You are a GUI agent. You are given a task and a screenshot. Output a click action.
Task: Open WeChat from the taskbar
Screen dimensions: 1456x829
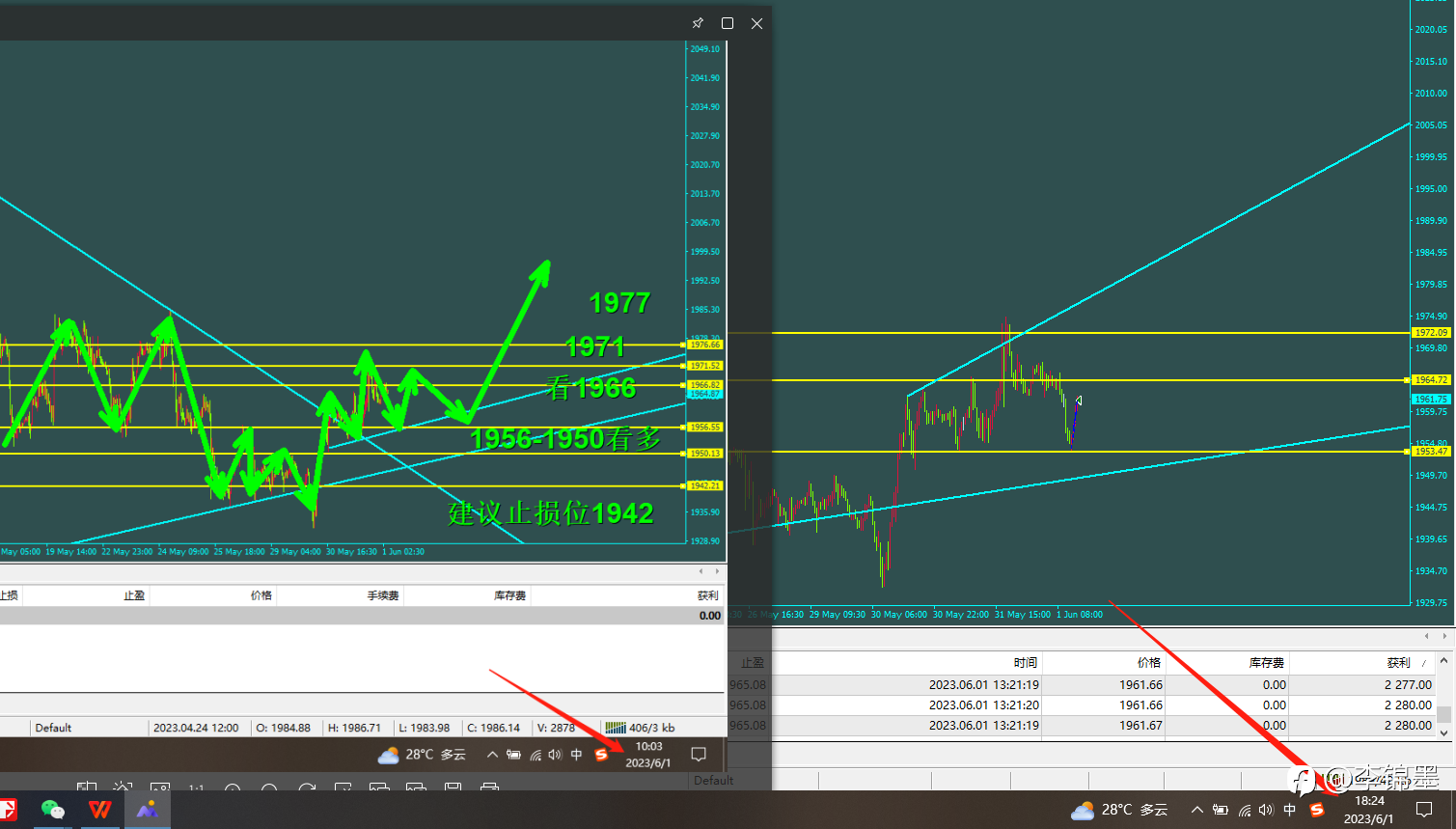(52, 810)
